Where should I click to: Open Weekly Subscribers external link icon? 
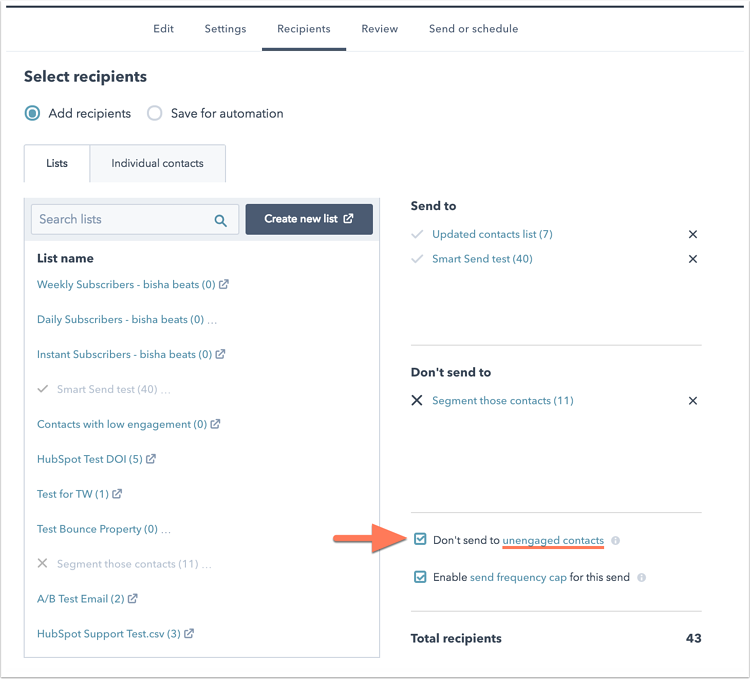coord(224,285)
